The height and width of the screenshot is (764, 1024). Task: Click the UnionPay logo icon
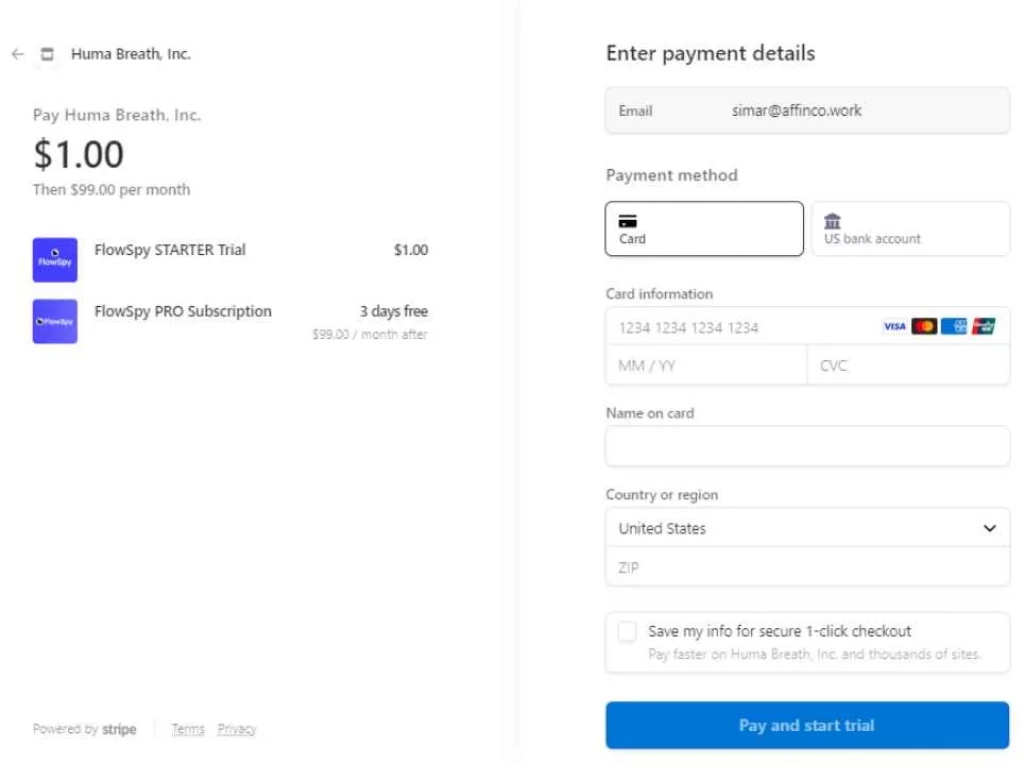click(x=984, y=326)
